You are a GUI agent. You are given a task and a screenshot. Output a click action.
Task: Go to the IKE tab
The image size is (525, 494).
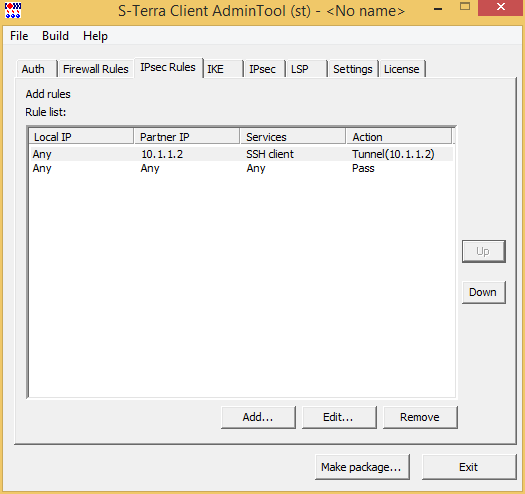pyautogui.click(x=223, y=69)
